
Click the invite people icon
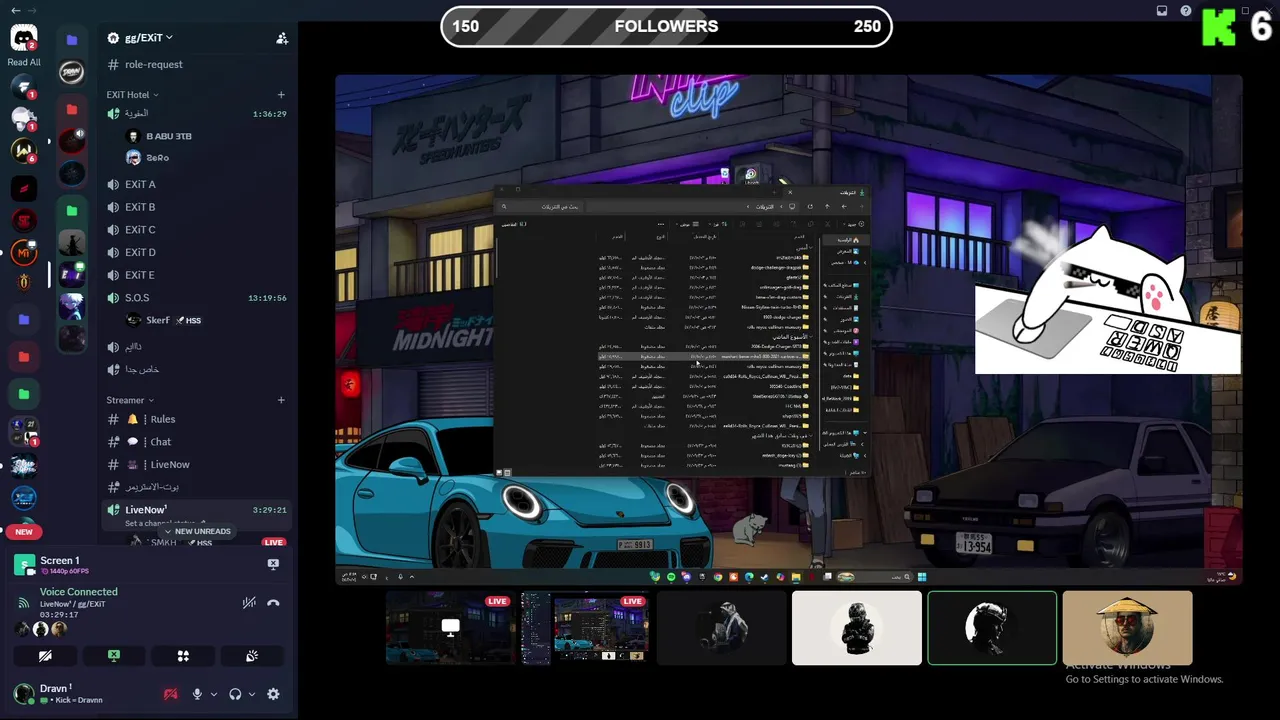tap(282, 38)
